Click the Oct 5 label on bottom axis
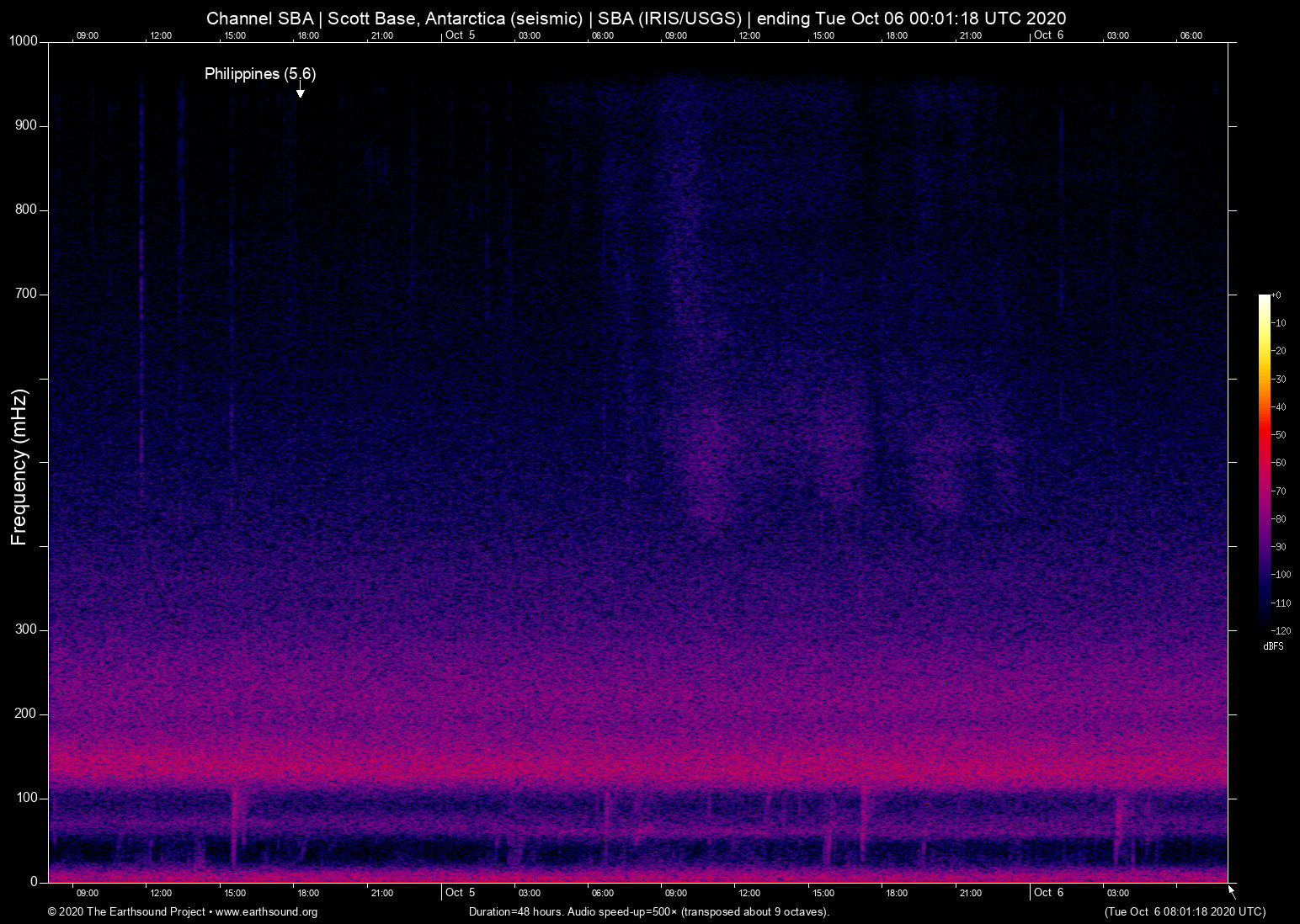 click(459, 892)
